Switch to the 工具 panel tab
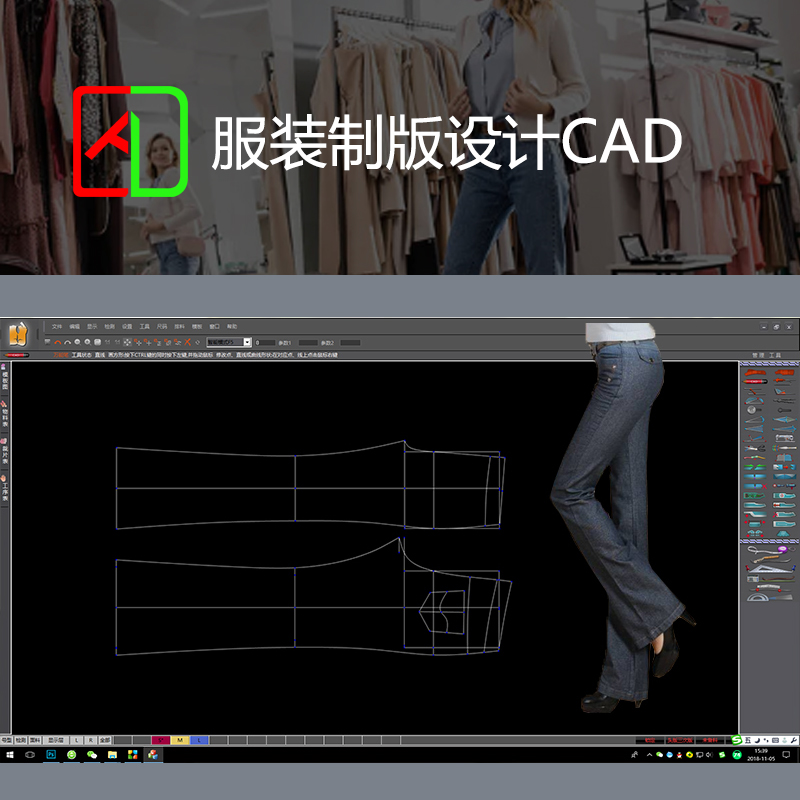The image size is (800, 800). (775, 355)
